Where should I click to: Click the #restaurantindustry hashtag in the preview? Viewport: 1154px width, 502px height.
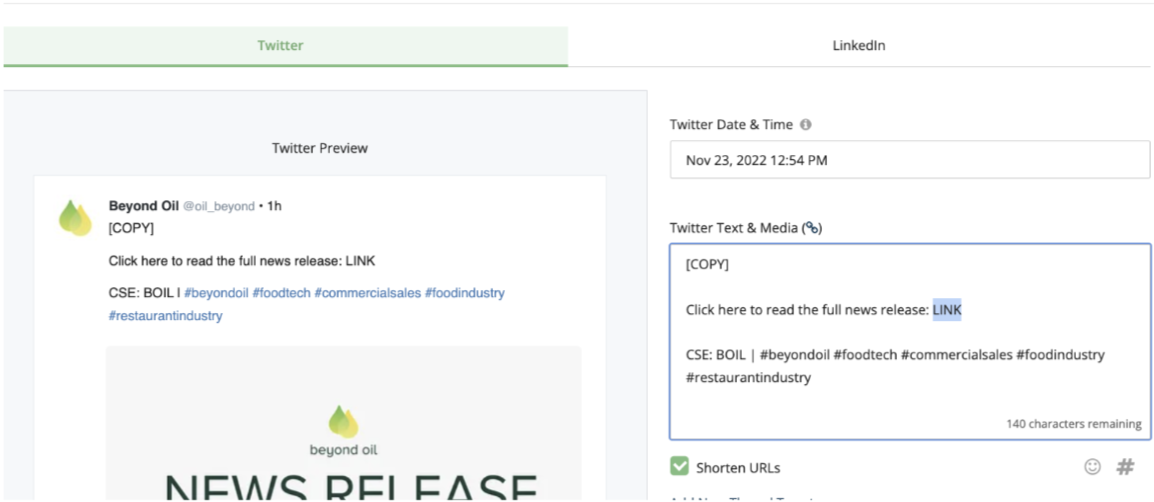[166, 316]
